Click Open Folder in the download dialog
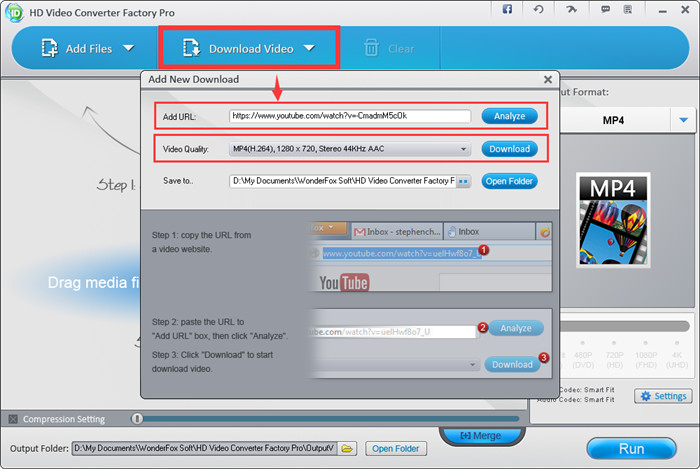The image size is (700, 469). (510, 181)
